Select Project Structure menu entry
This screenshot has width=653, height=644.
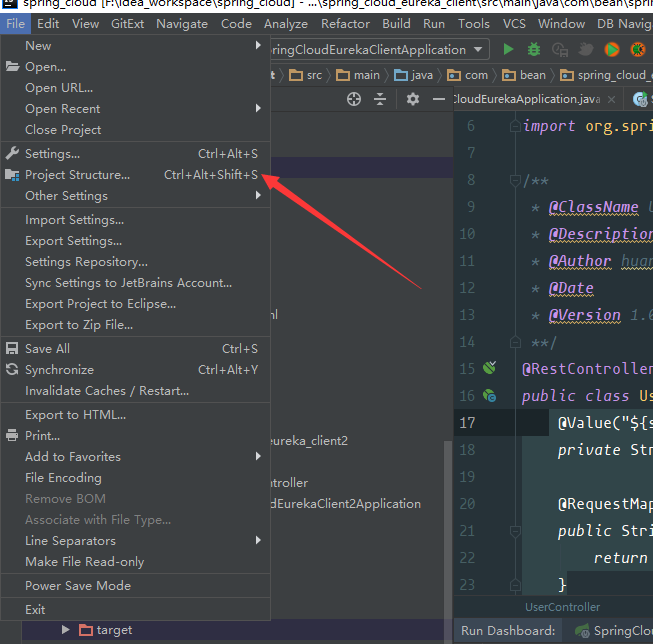(x=136, y=175)
